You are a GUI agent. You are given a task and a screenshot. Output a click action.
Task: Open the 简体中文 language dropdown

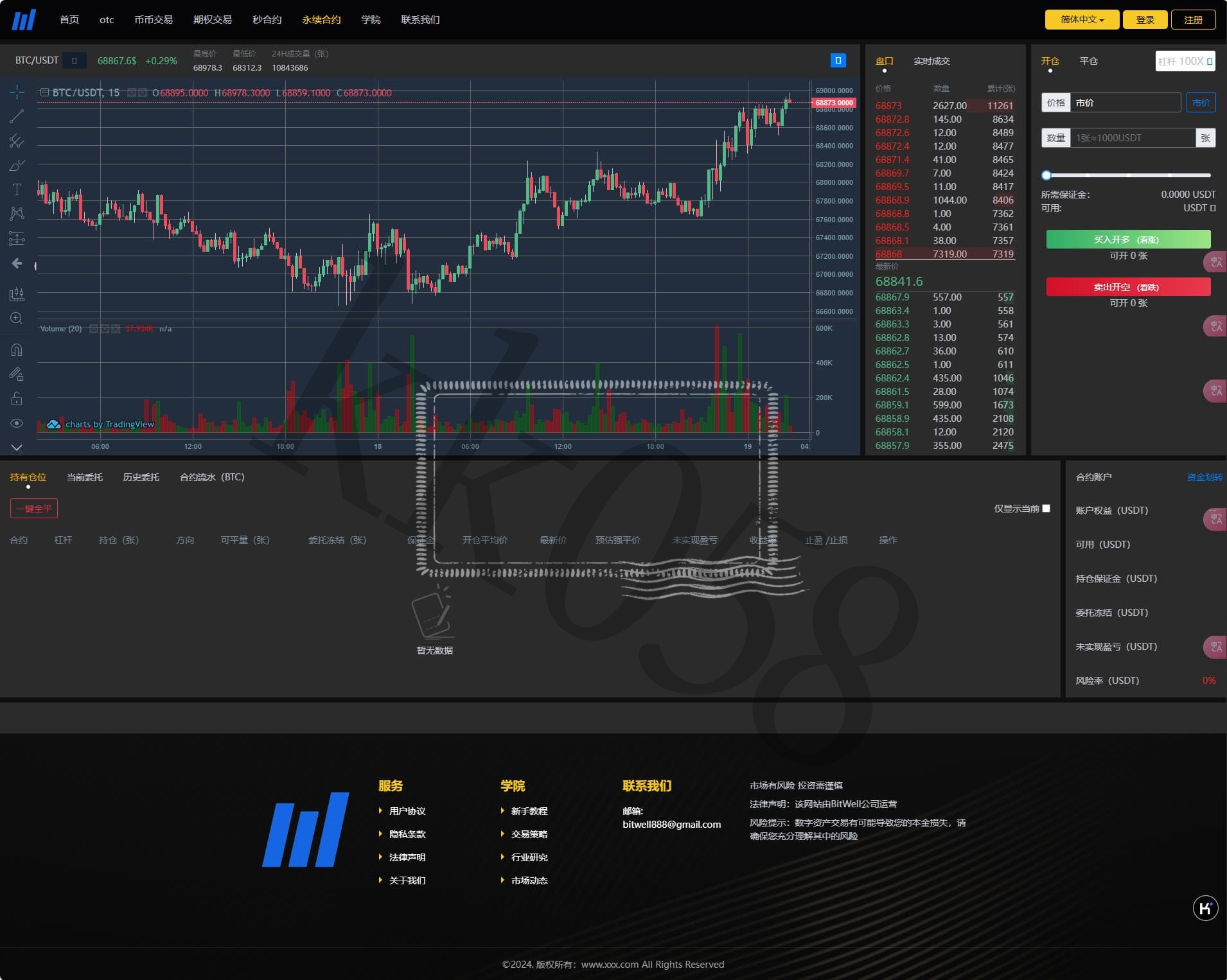point(1082,20)
